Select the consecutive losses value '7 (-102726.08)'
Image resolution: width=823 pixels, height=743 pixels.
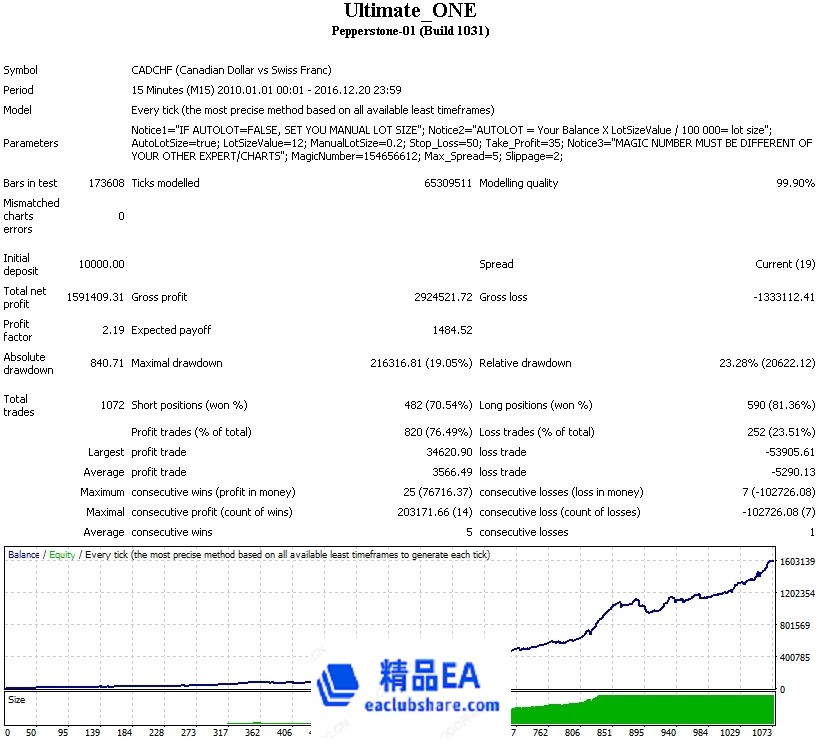[778, 493]
